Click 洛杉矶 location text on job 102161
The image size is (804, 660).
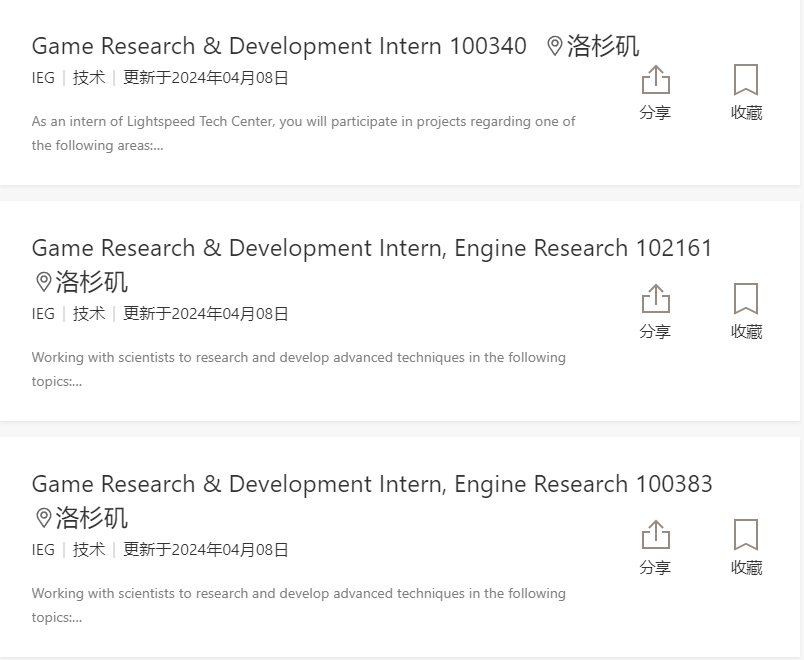coord(92,282)
